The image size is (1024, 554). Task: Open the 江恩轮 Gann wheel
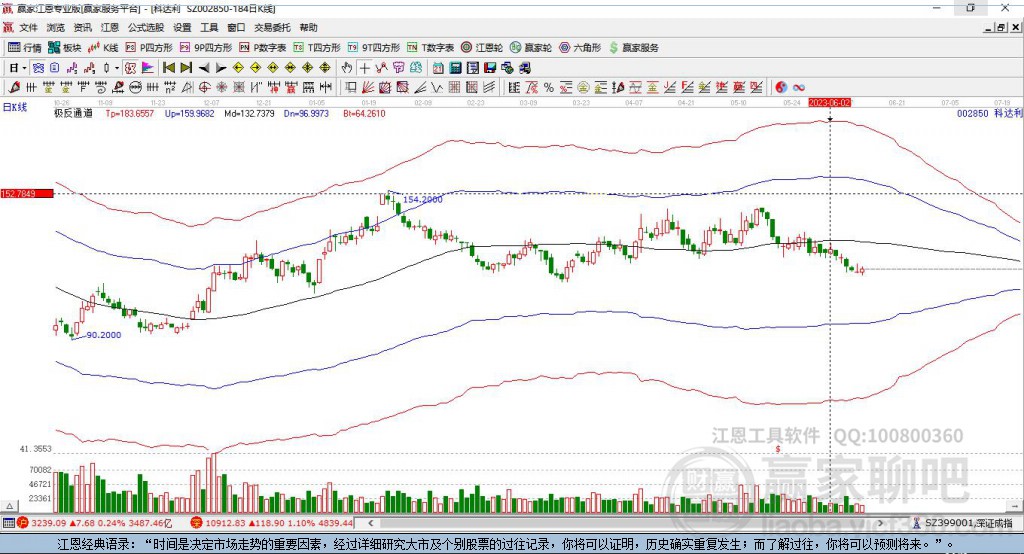(482, 48)
